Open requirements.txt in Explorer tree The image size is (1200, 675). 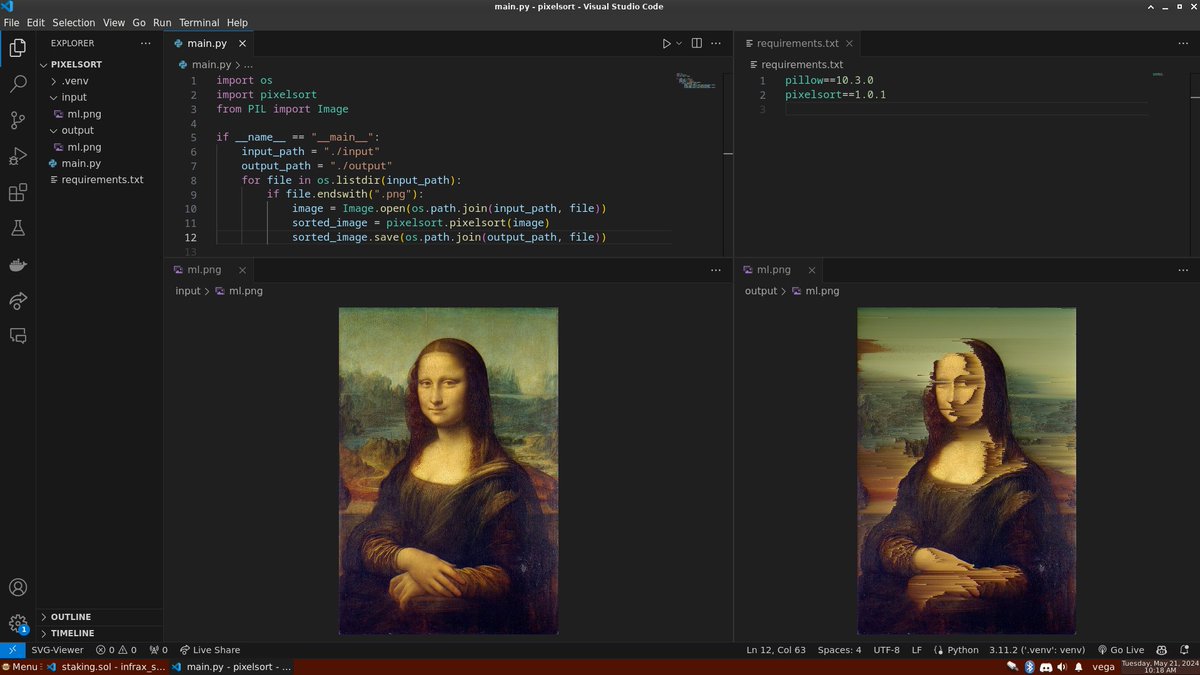[102, 180]
